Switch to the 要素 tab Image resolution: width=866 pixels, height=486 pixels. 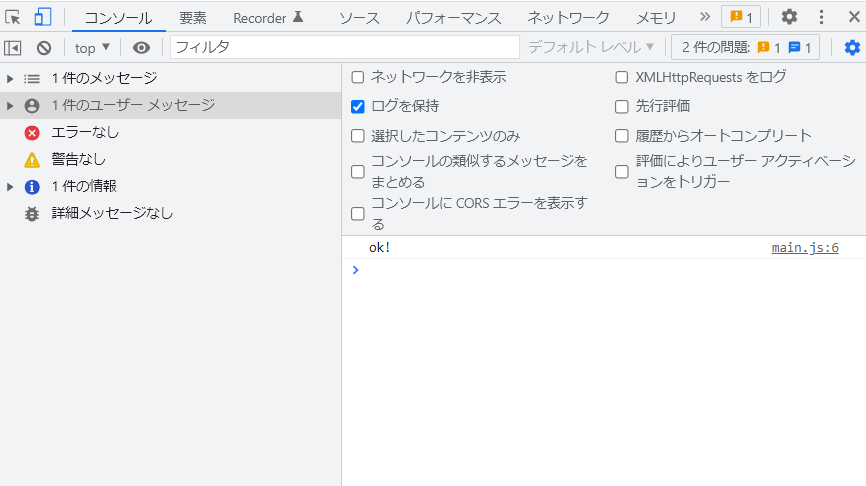click(x=193, y=18)
